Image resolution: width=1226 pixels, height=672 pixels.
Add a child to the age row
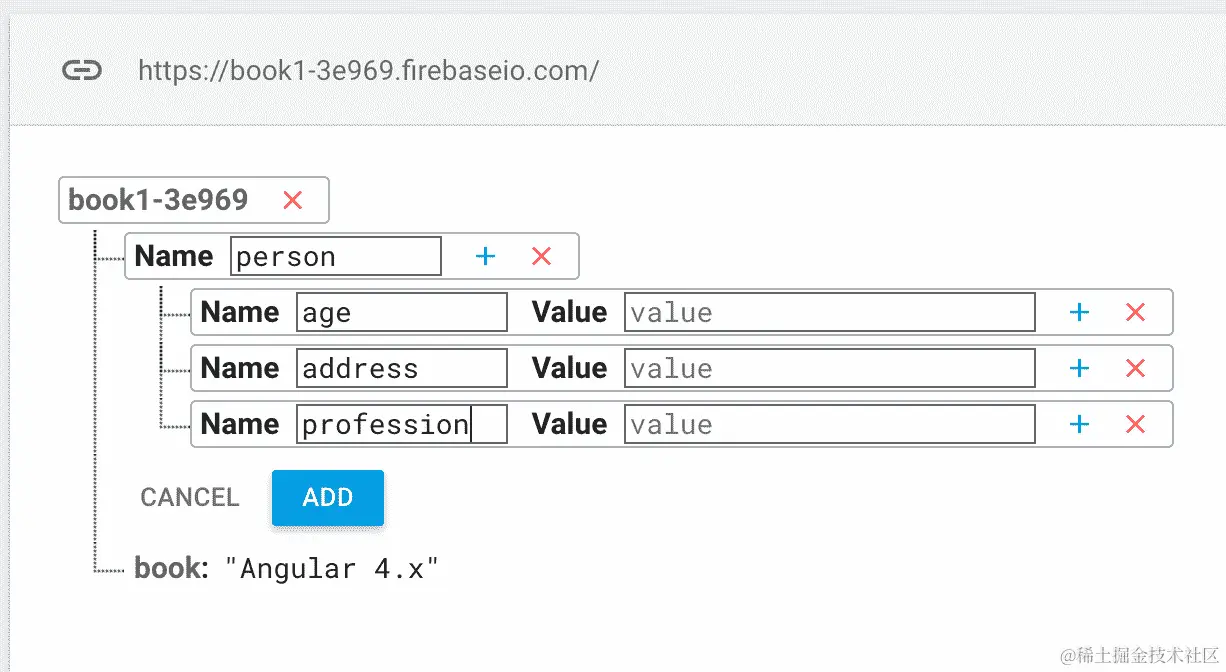coord(1079,313)
